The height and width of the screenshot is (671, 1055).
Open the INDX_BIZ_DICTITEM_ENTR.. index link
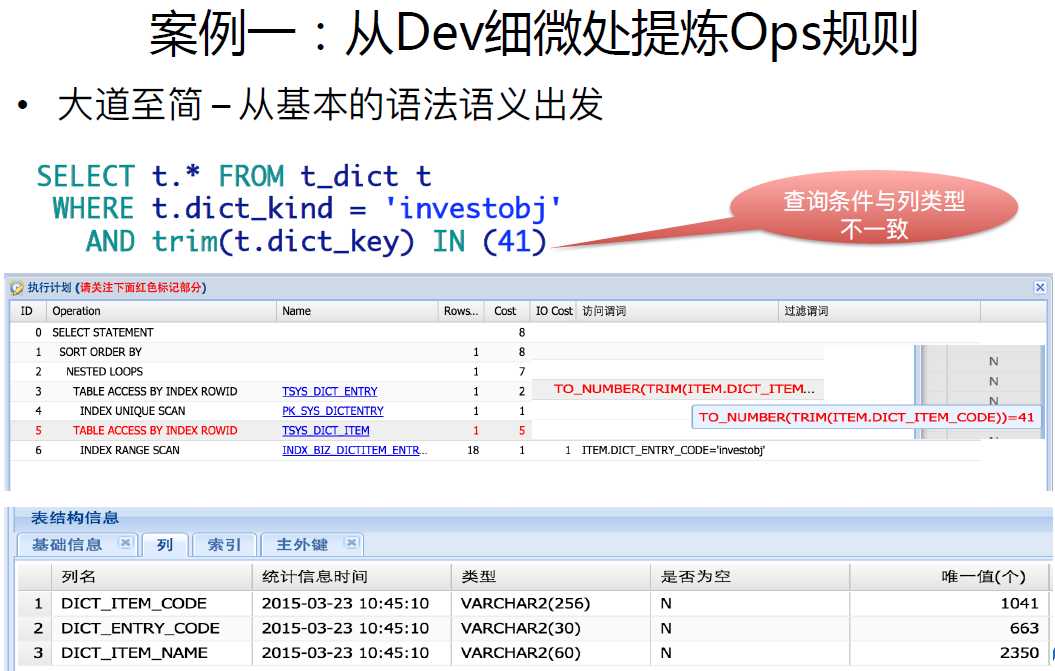pos(355,450)
